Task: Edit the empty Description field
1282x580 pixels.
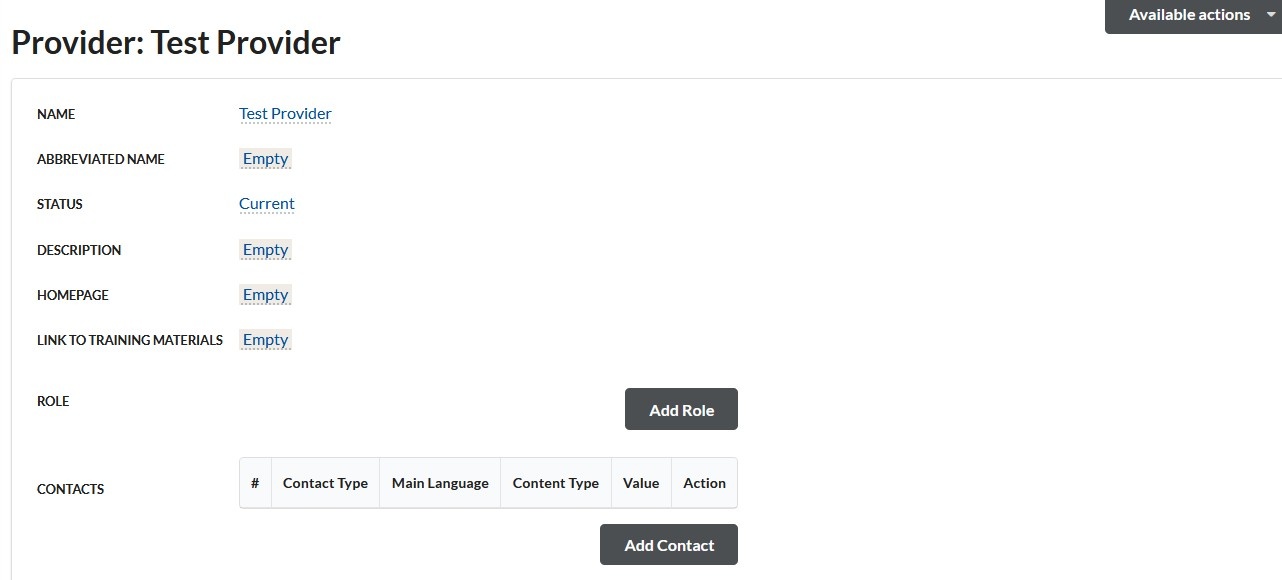Action: (x=265, y=250)
